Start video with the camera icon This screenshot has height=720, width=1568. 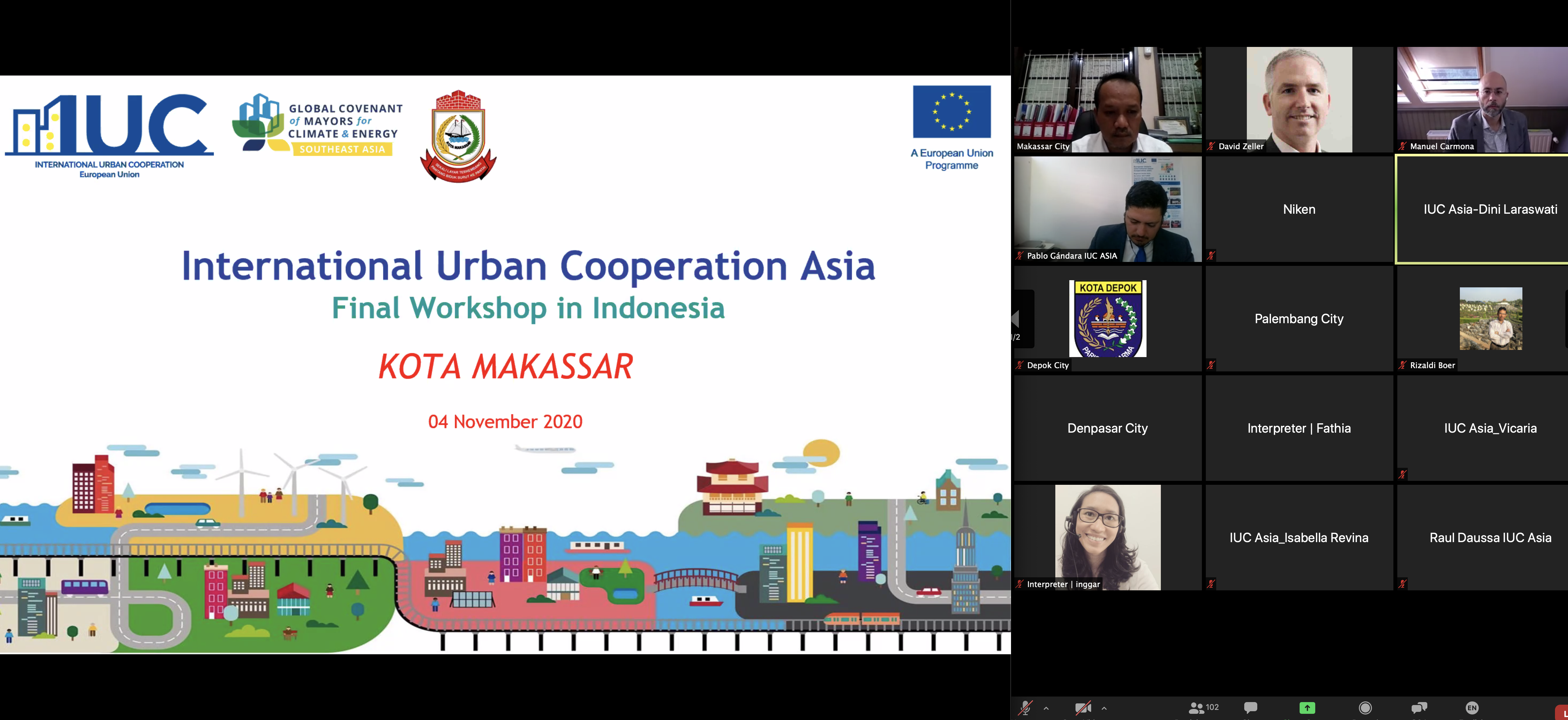[1083, 708]
